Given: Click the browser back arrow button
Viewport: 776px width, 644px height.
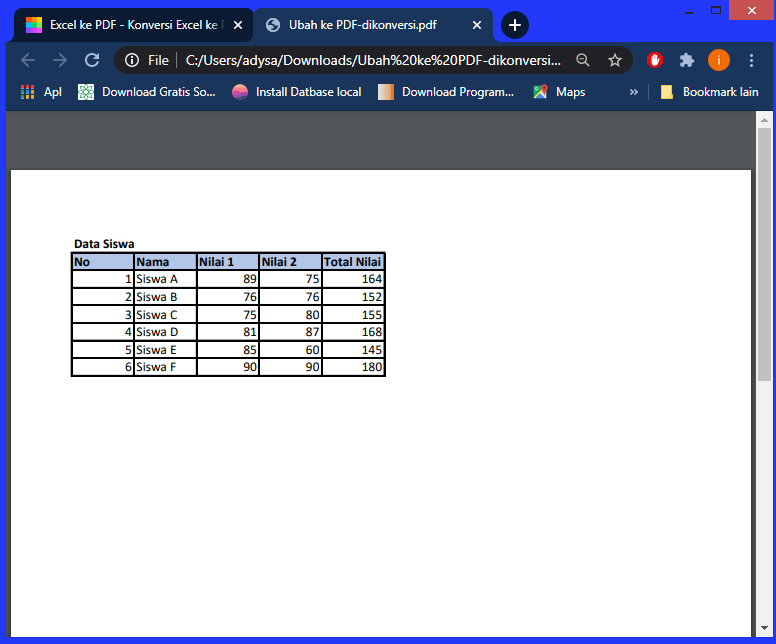Looking at the screenshot, I should [28, 60].
